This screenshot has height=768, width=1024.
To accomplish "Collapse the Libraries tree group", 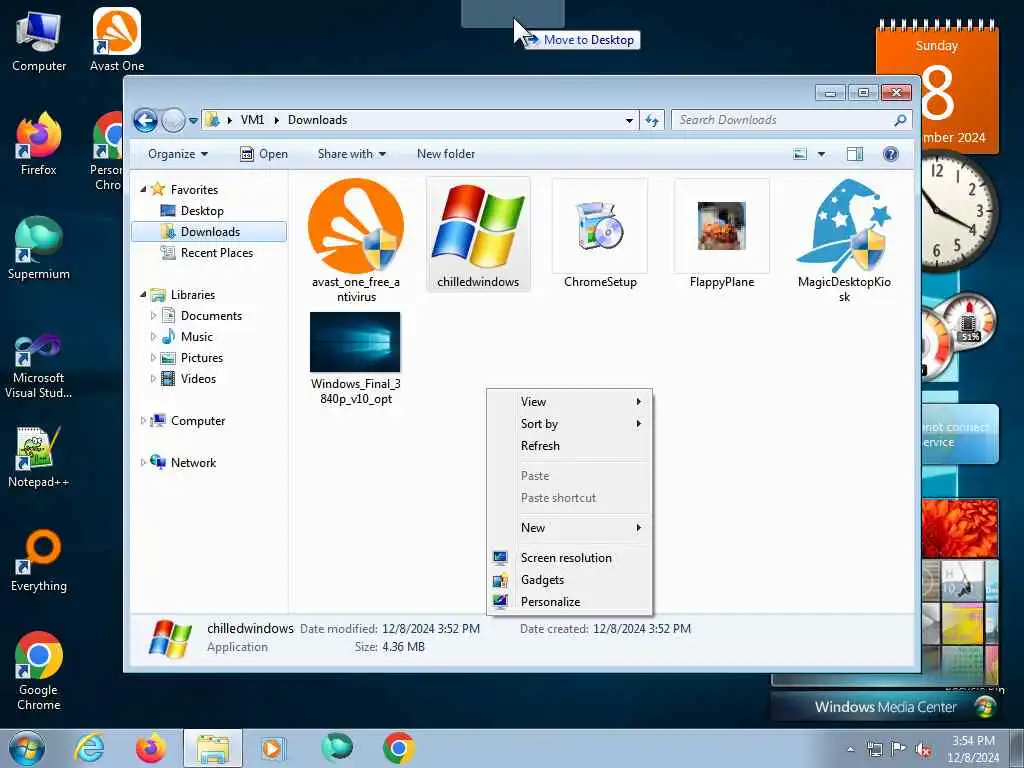I will 144,295.
